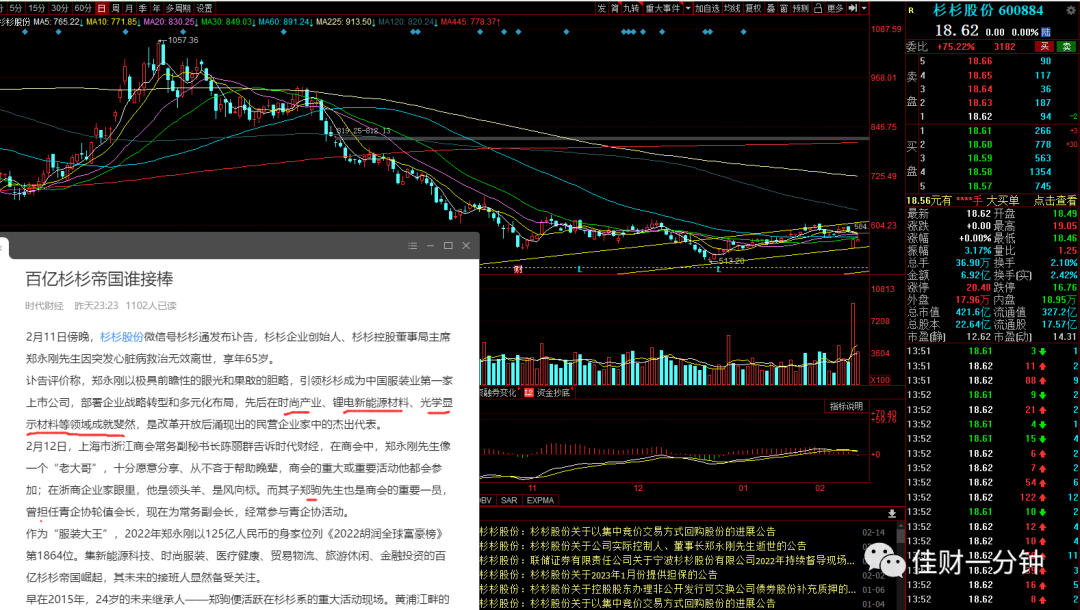The height and width of the screenshot is (610, 1080).
Task: Download announcements with the download arrow icon
Action: pos(892,514)
